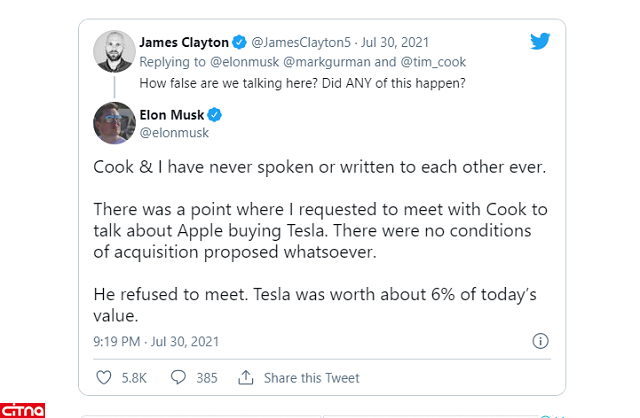
Task: Click James Clayton's verified badge
Action: (239, 43)
